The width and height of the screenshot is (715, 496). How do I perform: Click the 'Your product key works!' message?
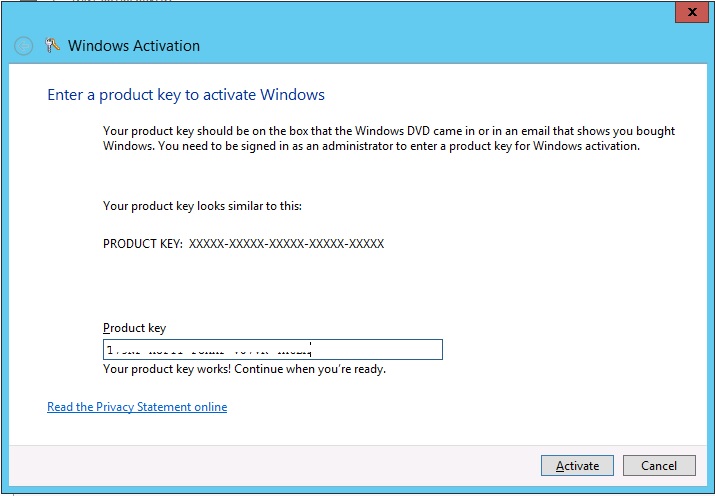[x=244, y=369]
